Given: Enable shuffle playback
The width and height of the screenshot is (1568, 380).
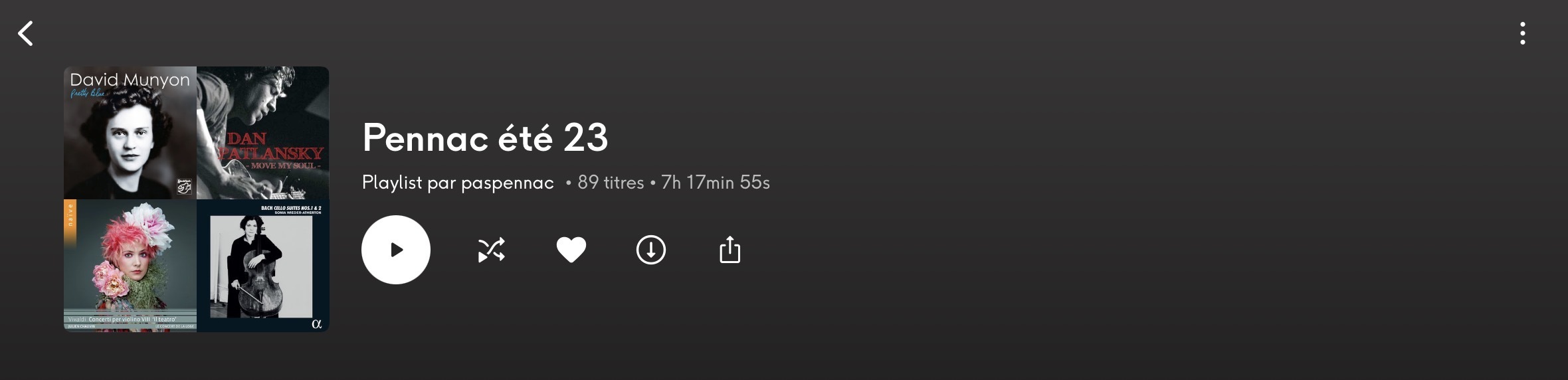Looking at the screenshot, I should [x=491, y=250].
